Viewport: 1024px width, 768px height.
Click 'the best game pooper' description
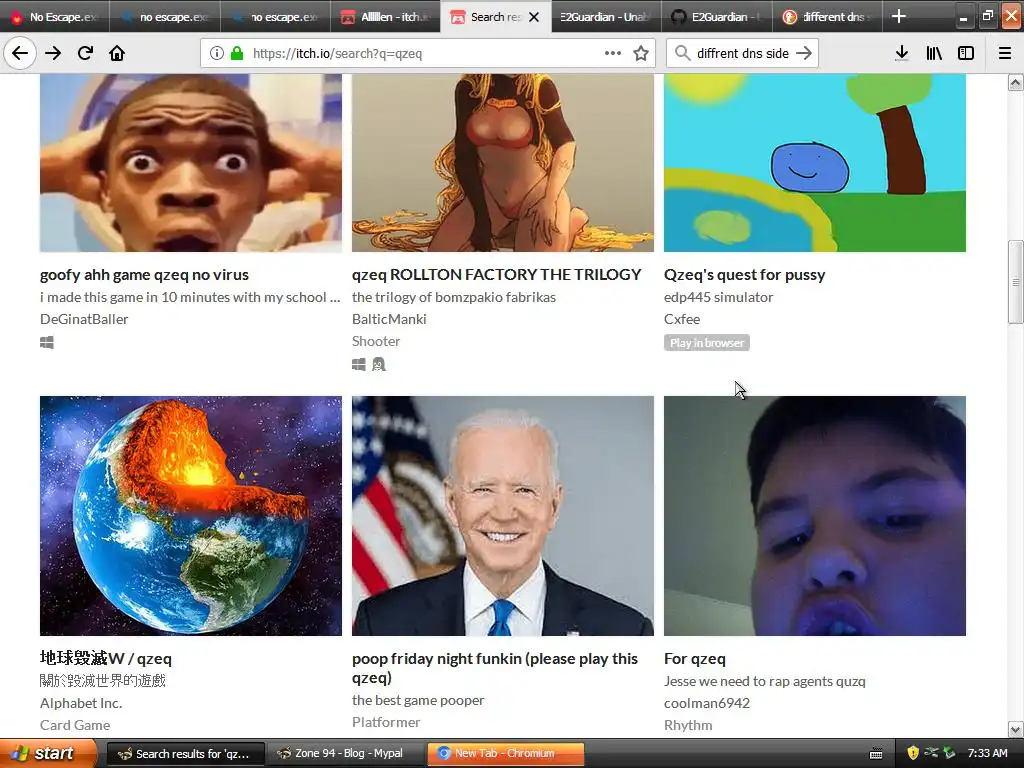(x=418, y=699)
